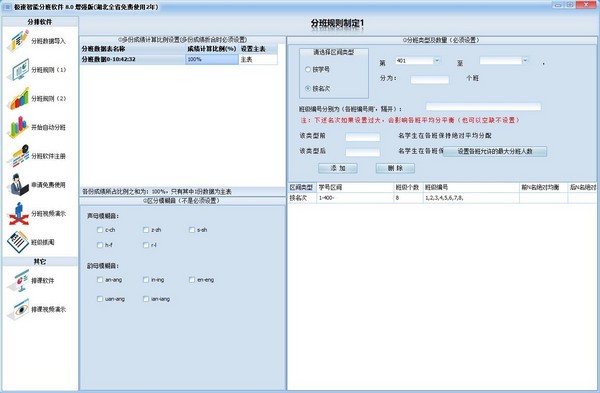Click the 添加 button

click(x=338, y=168)
